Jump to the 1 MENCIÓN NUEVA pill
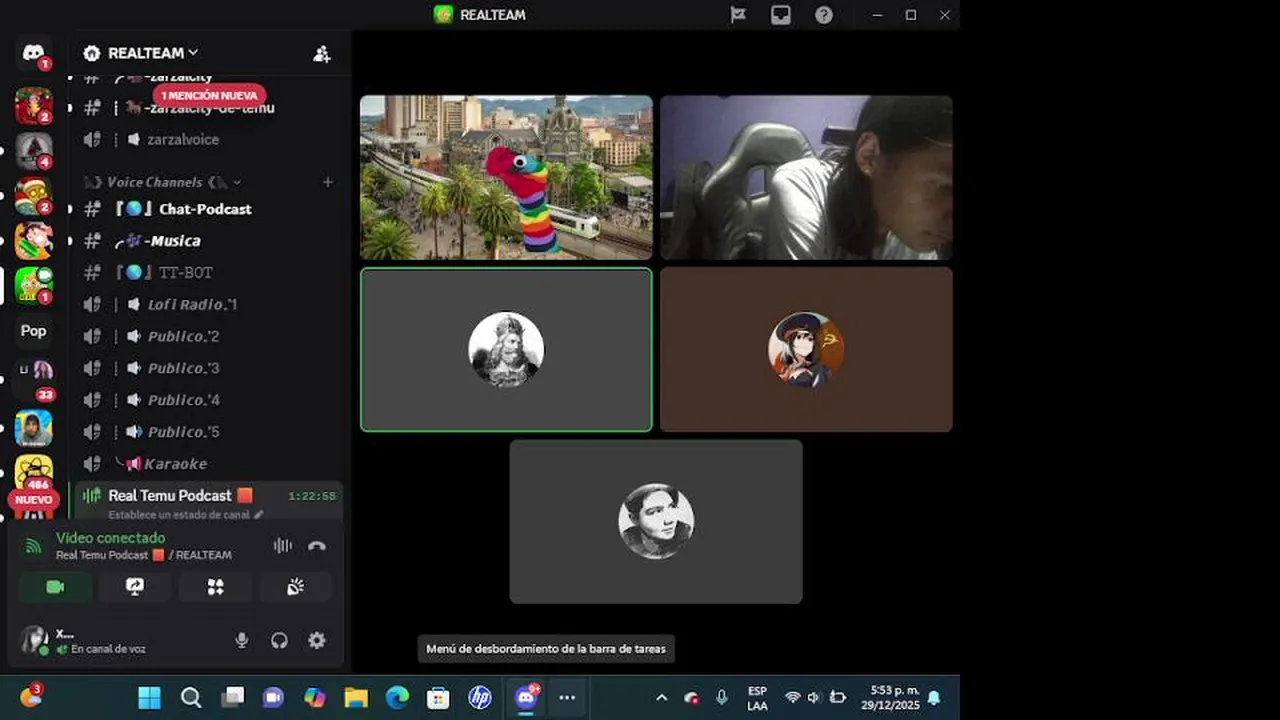Screen dimensions: 1280x720 209,95
